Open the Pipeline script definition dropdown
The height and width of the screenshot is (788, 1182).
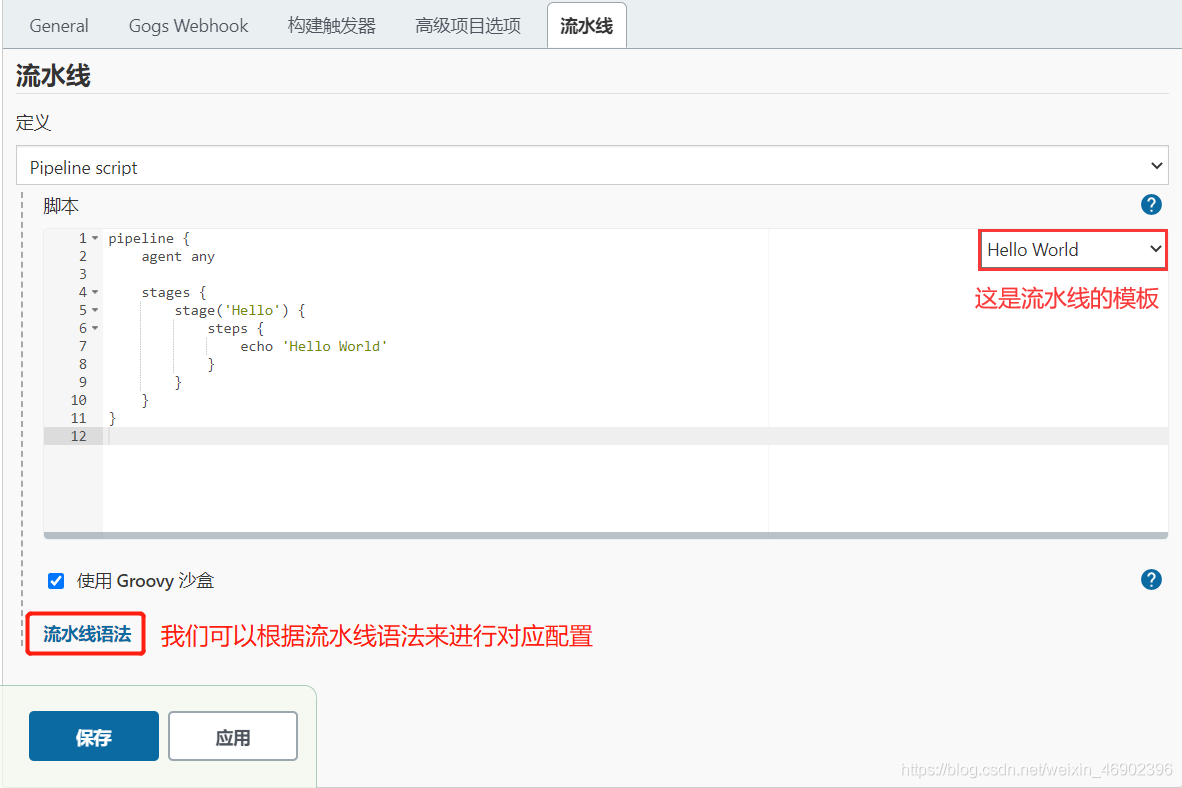(x=591, y=166)
